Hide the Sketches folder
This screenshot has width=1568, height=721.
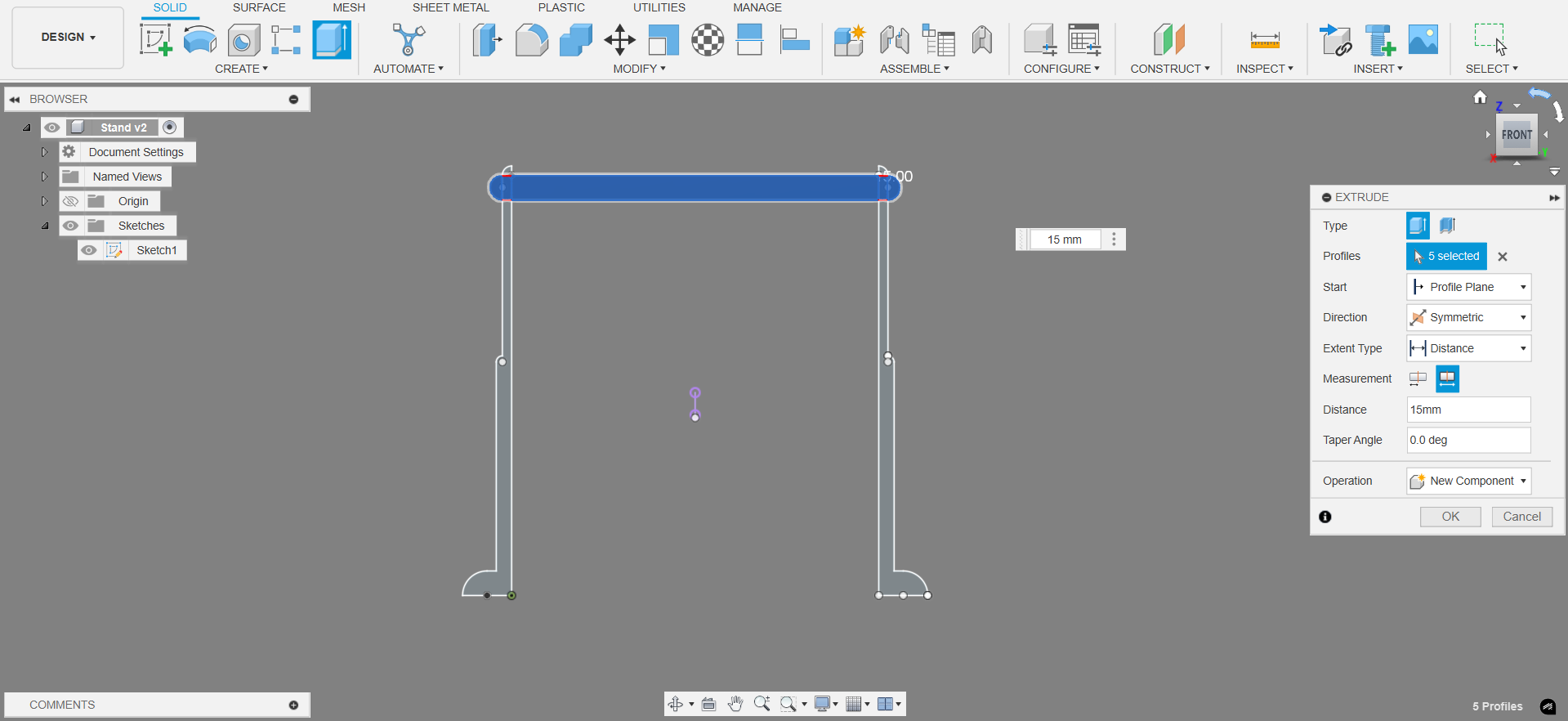click(x=70, y=226)
